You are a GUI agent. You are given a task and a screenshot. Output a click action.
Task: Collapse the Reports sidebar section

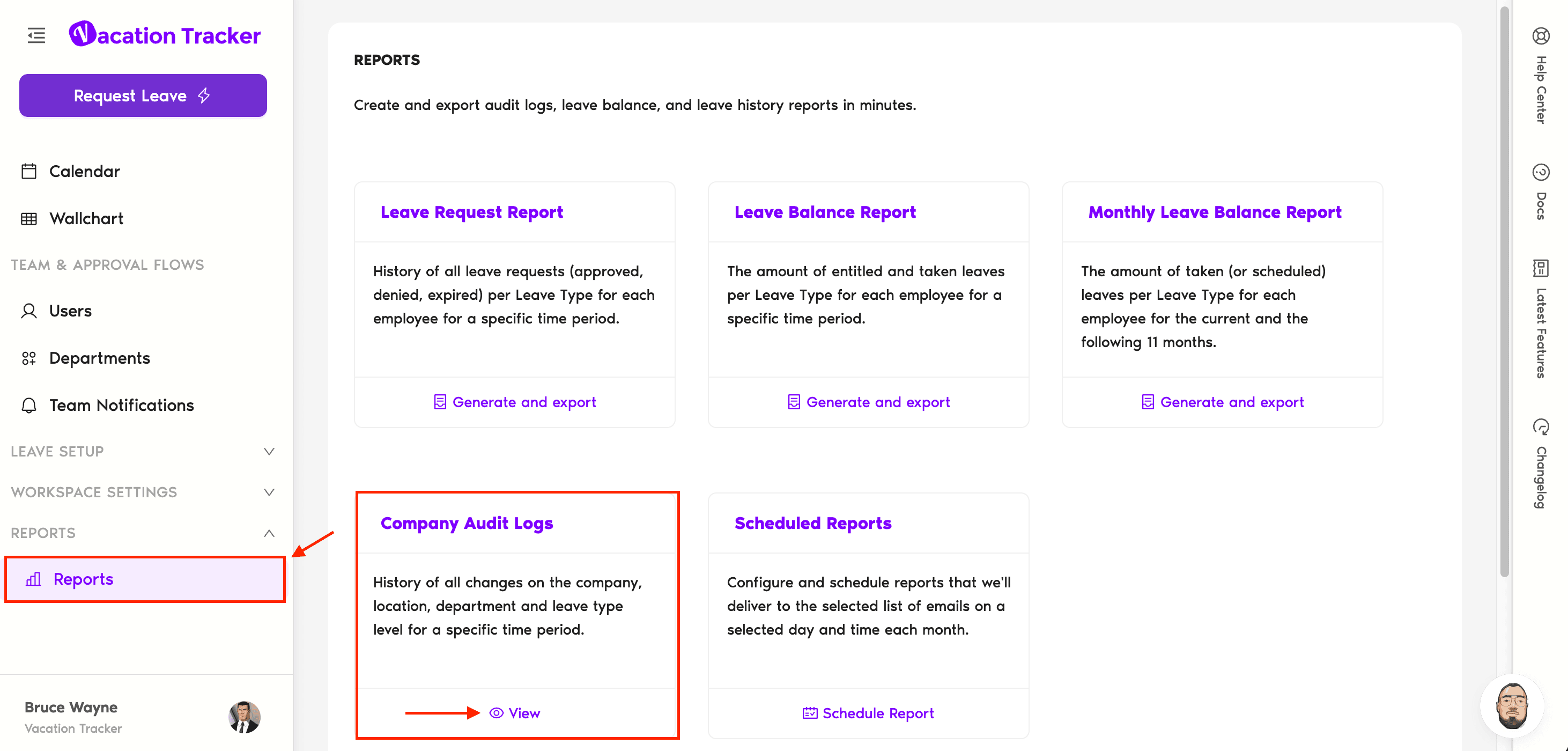click(x=269, y=533)
